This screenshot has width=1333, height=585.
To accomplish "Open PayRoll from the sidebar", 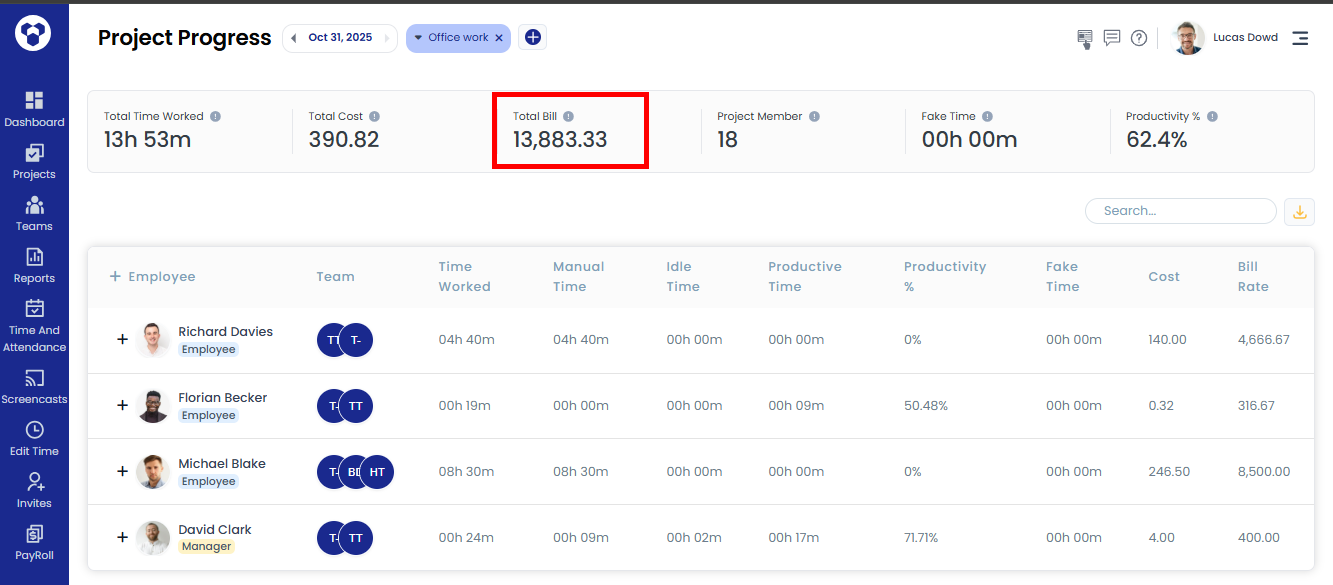I will pos(34,542).
